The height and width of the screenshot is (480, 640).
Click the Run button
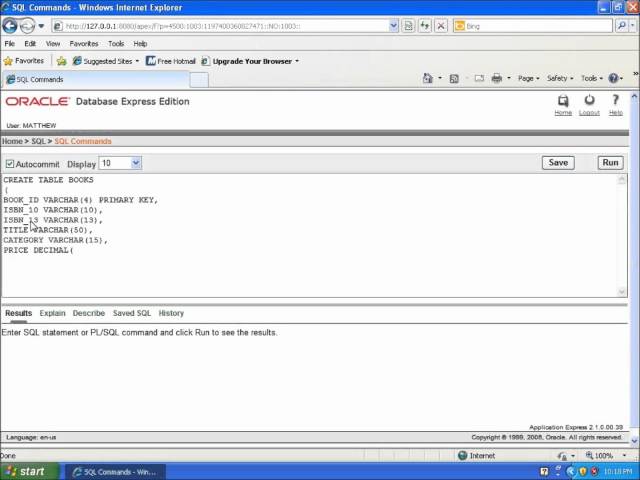click(610, 162)
